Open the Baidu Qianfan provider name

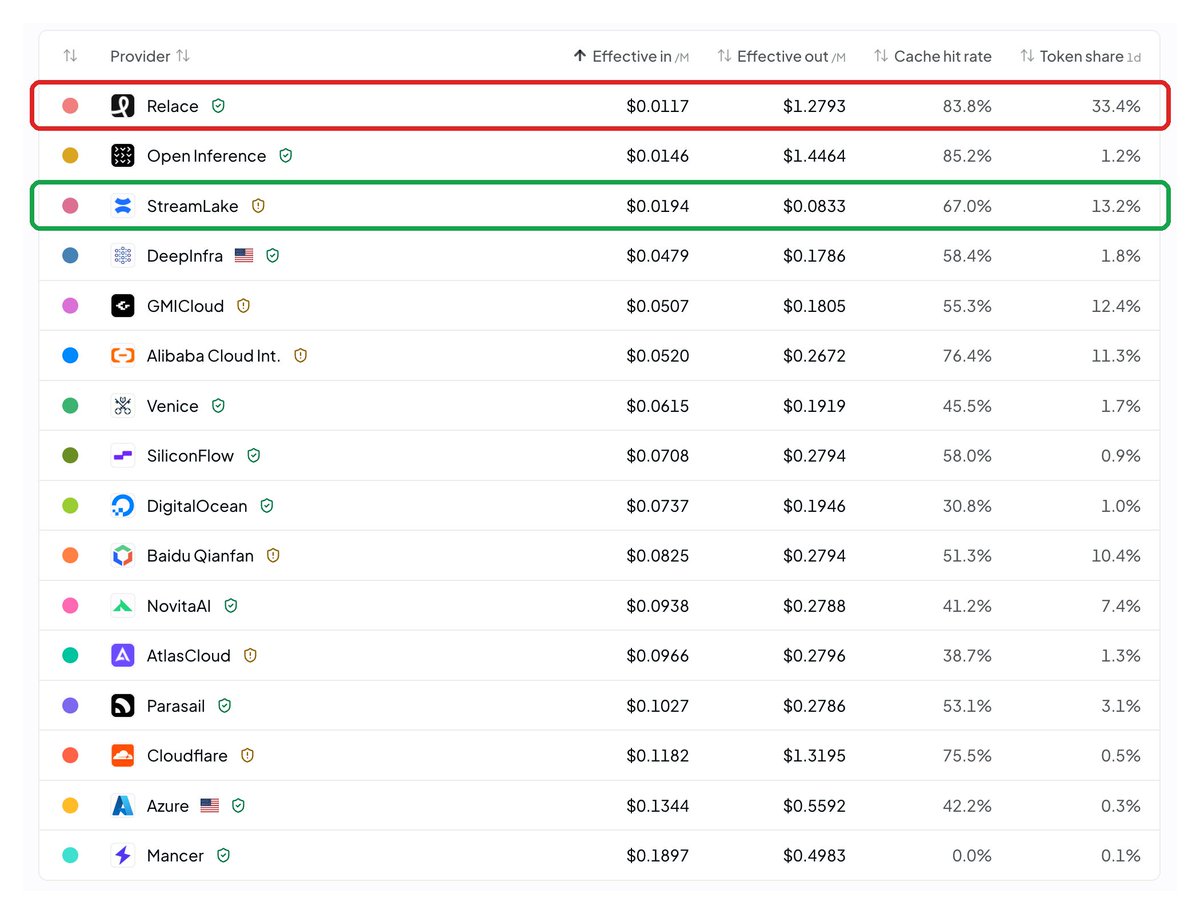click(200, 556)
